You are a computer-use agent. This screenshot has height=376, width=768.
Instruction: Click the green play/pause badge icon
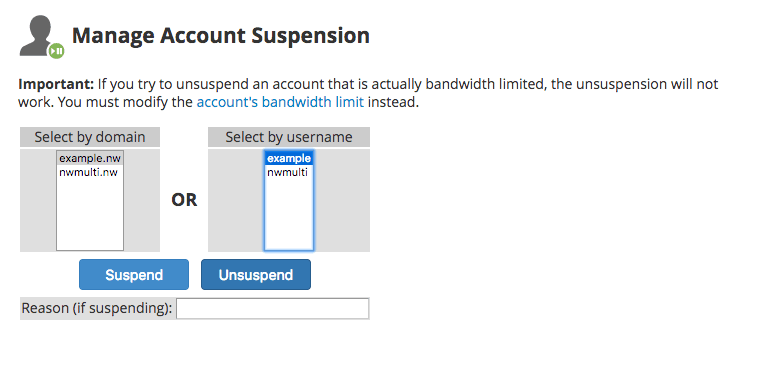(x=56, y=50)
